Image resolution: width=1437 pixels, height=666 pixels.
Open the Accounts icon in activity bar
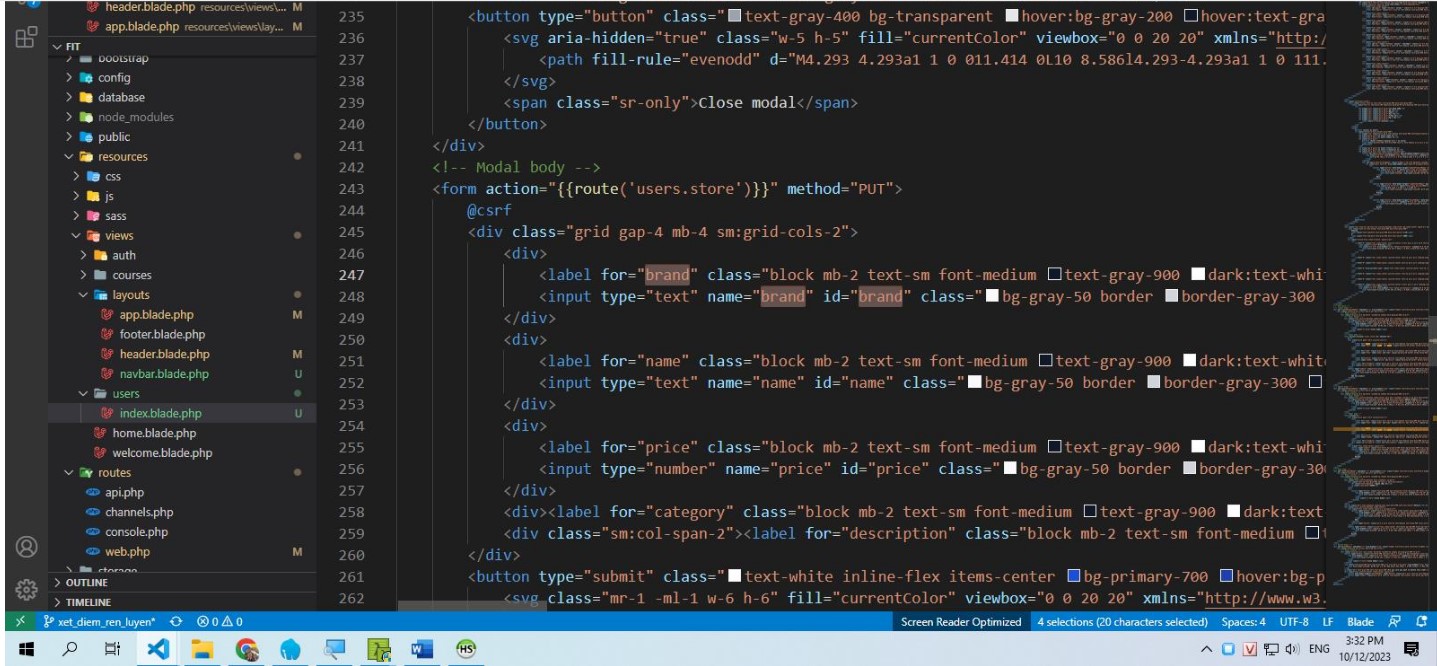tap(26, 547)
